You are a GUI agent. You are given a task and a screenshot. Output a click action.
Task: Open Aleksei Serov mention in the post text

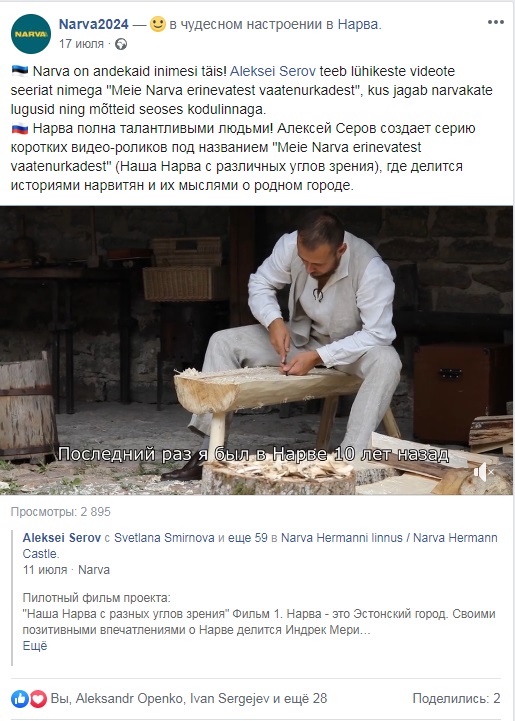click(273, 71)
